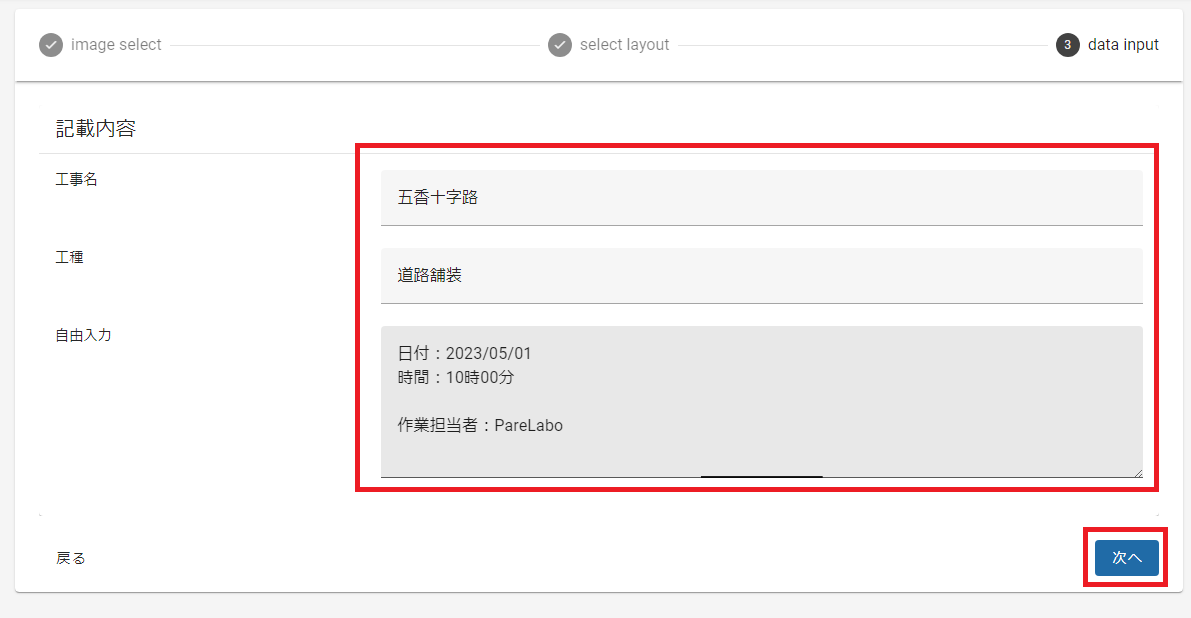Open the 'select layout' step label
This screenshot has width=1191, height=618.
624,45
